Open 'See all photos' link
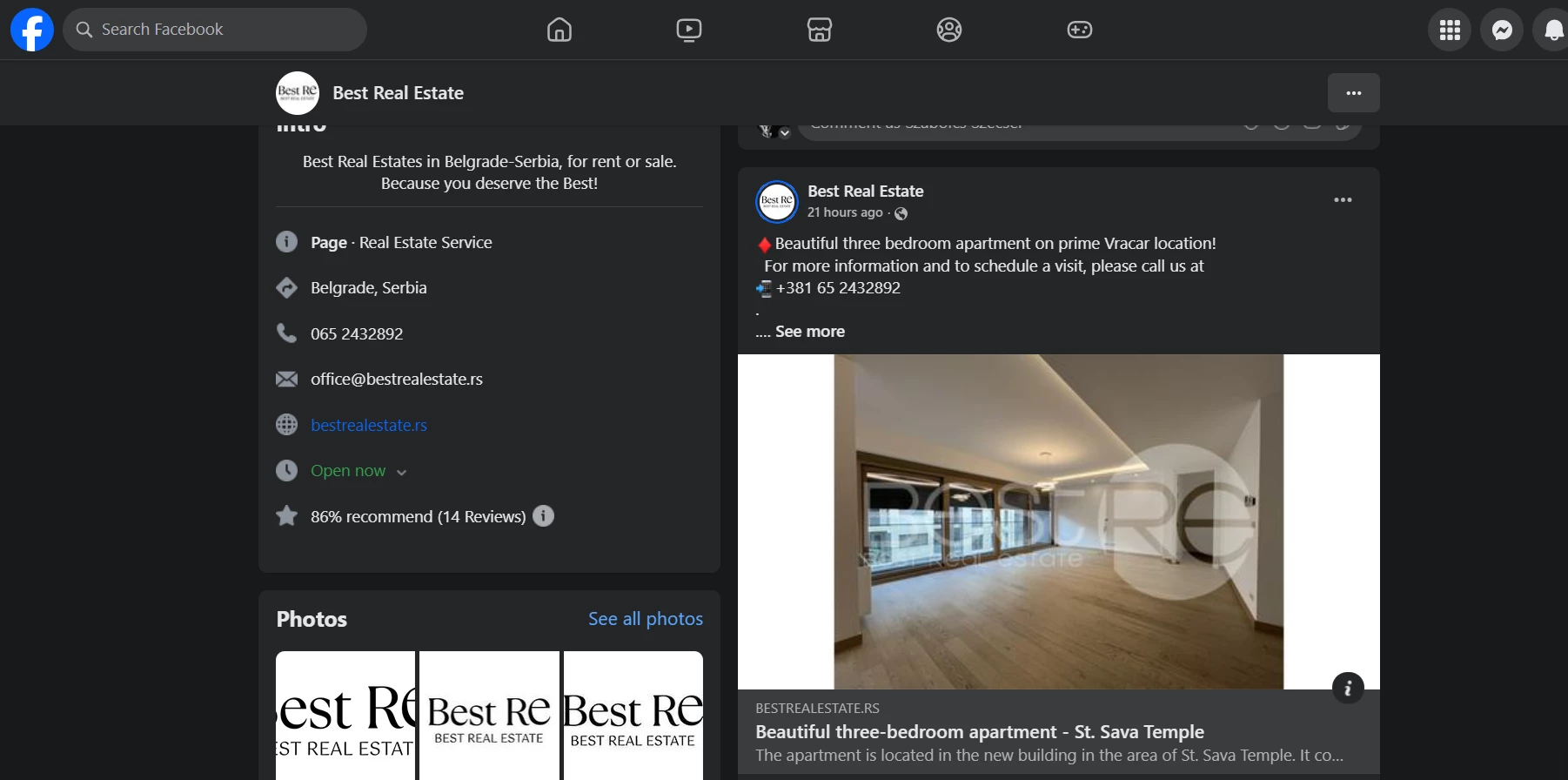 click(646, 619)
